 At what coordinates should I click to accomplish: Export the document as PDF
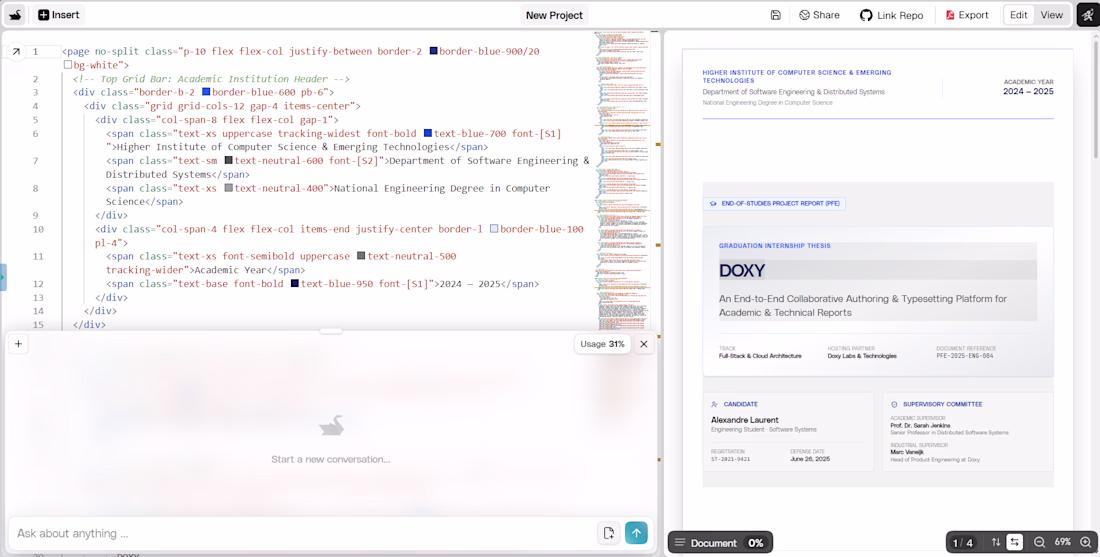tap(967, 15)
